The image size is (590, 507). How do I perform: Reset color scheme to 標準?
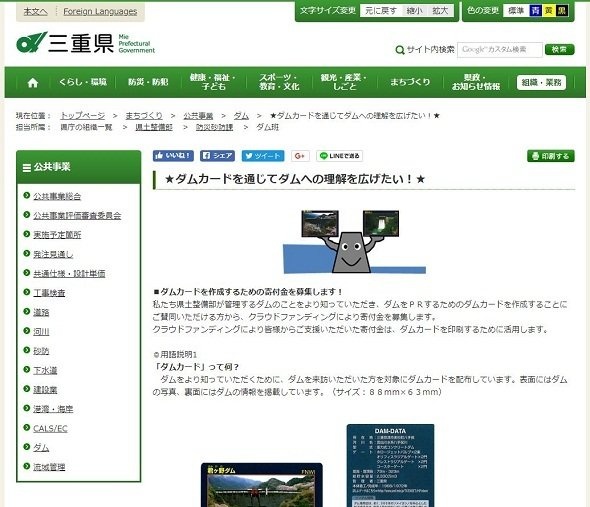tap(516, 11)
